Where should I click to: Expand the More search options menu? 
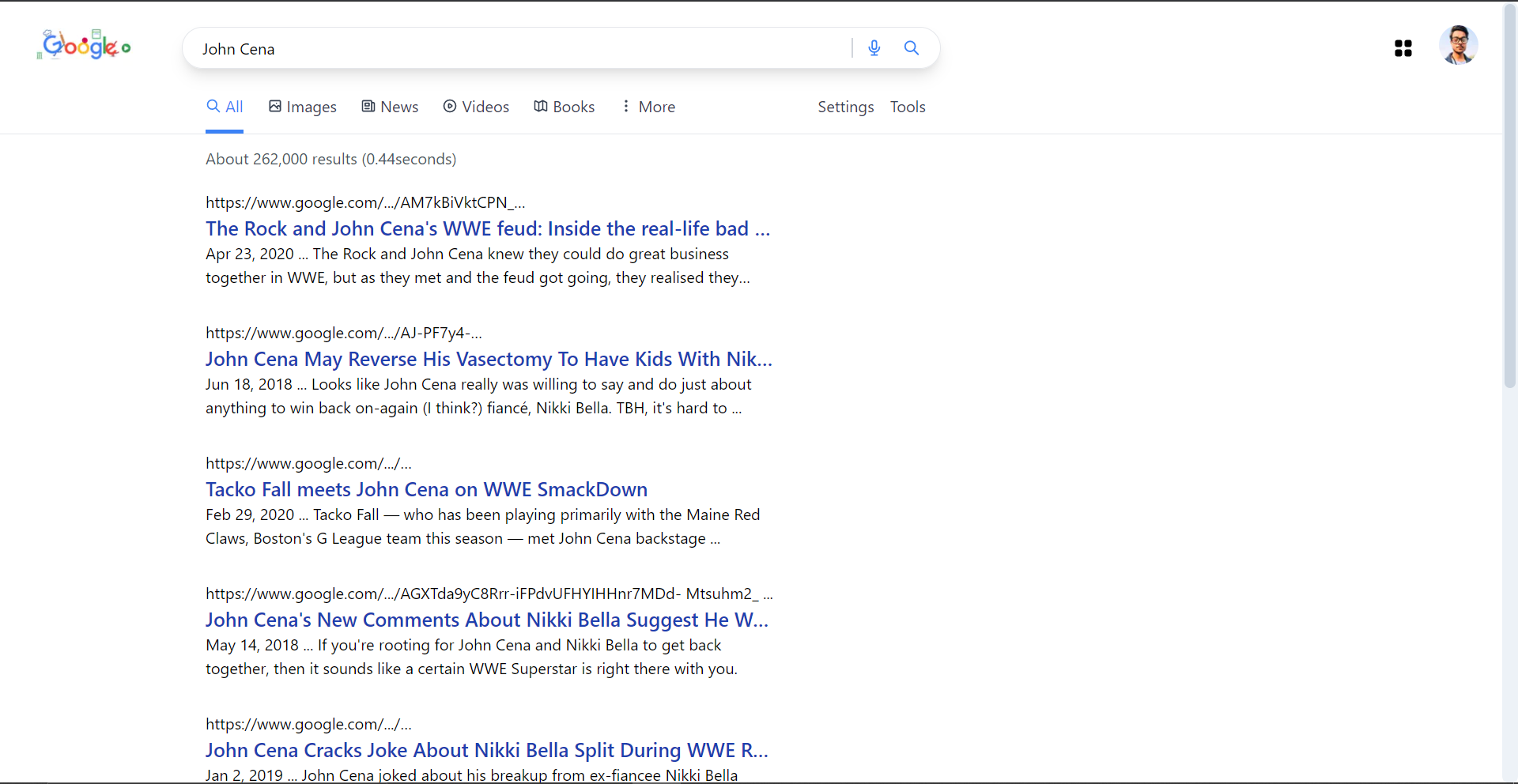click(x=648, y=107)
